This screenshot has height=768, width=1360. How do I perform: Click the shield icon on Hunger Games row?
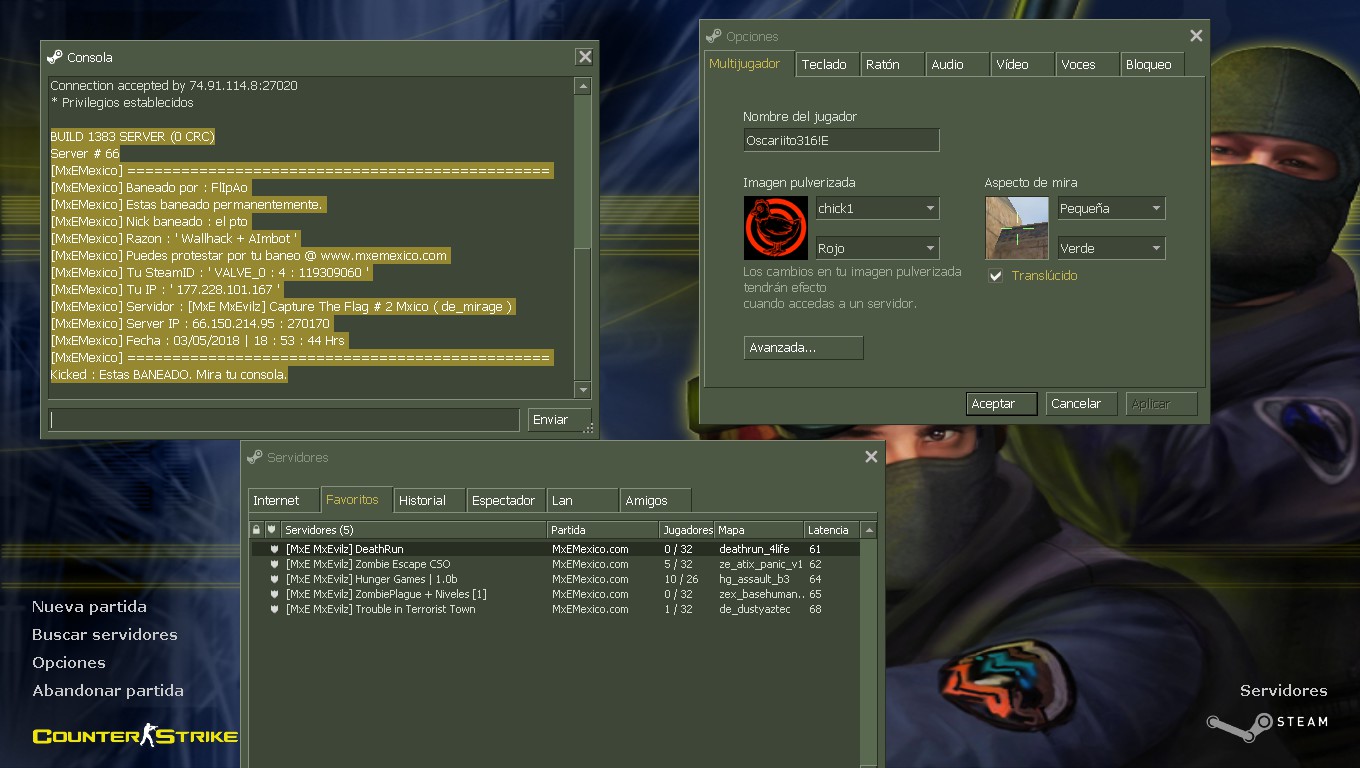[x=274, y=579]
